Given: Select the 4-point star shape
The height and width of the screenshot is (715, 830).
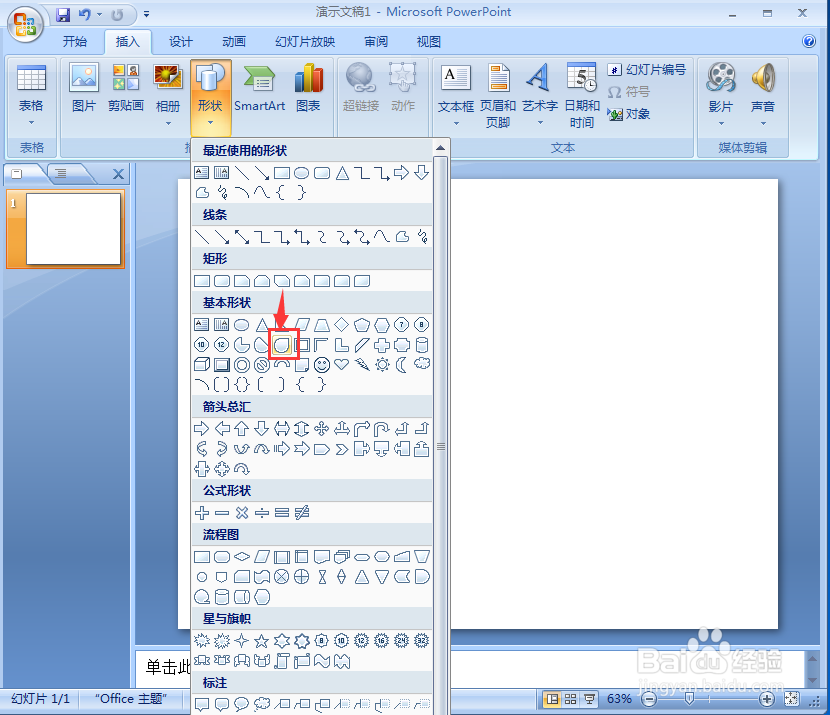Looking at the screenshot, I should click(242, 641).
